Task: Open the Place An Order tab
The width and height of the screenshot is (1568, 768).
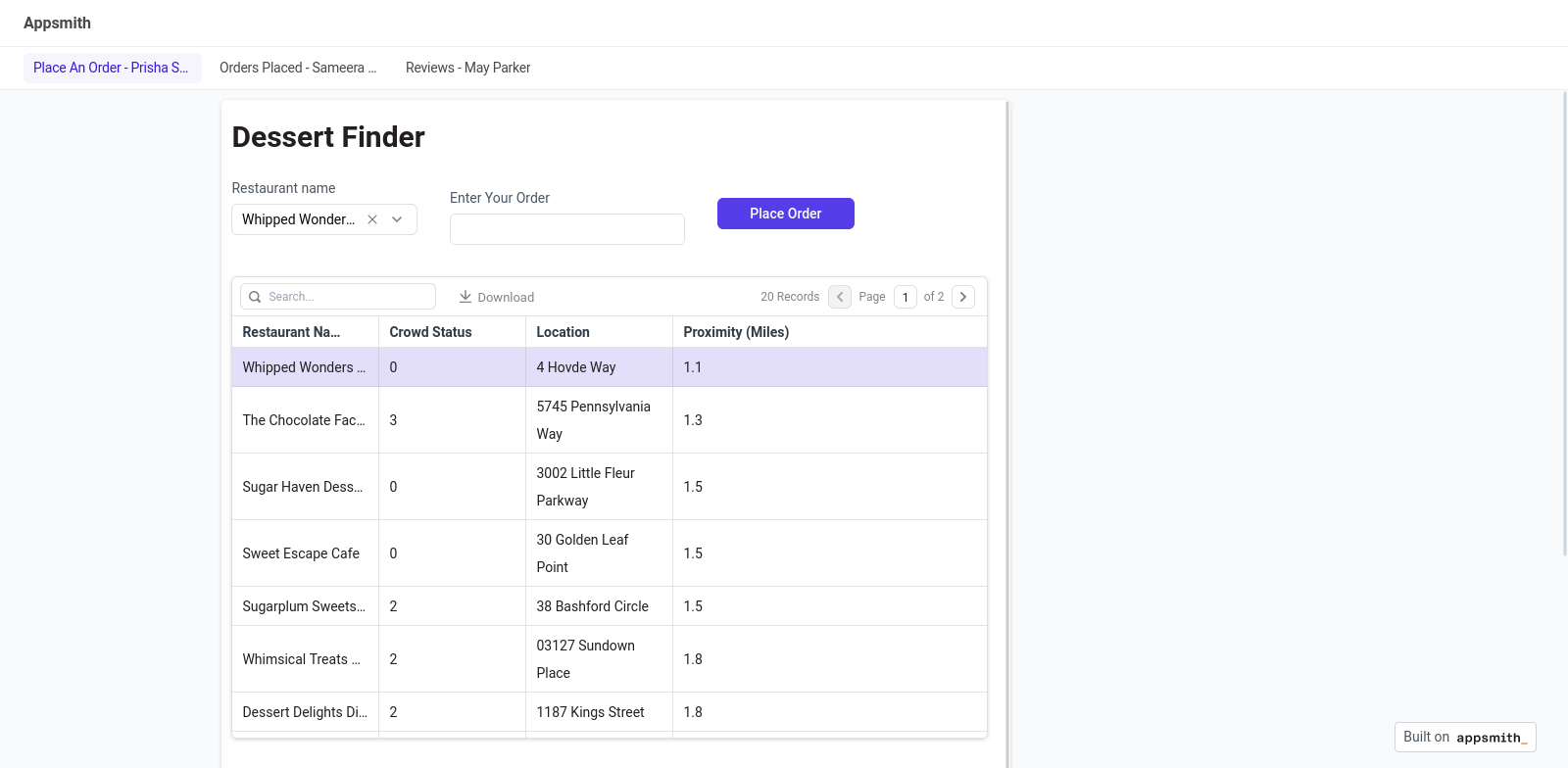Action: tap(112, 68)
